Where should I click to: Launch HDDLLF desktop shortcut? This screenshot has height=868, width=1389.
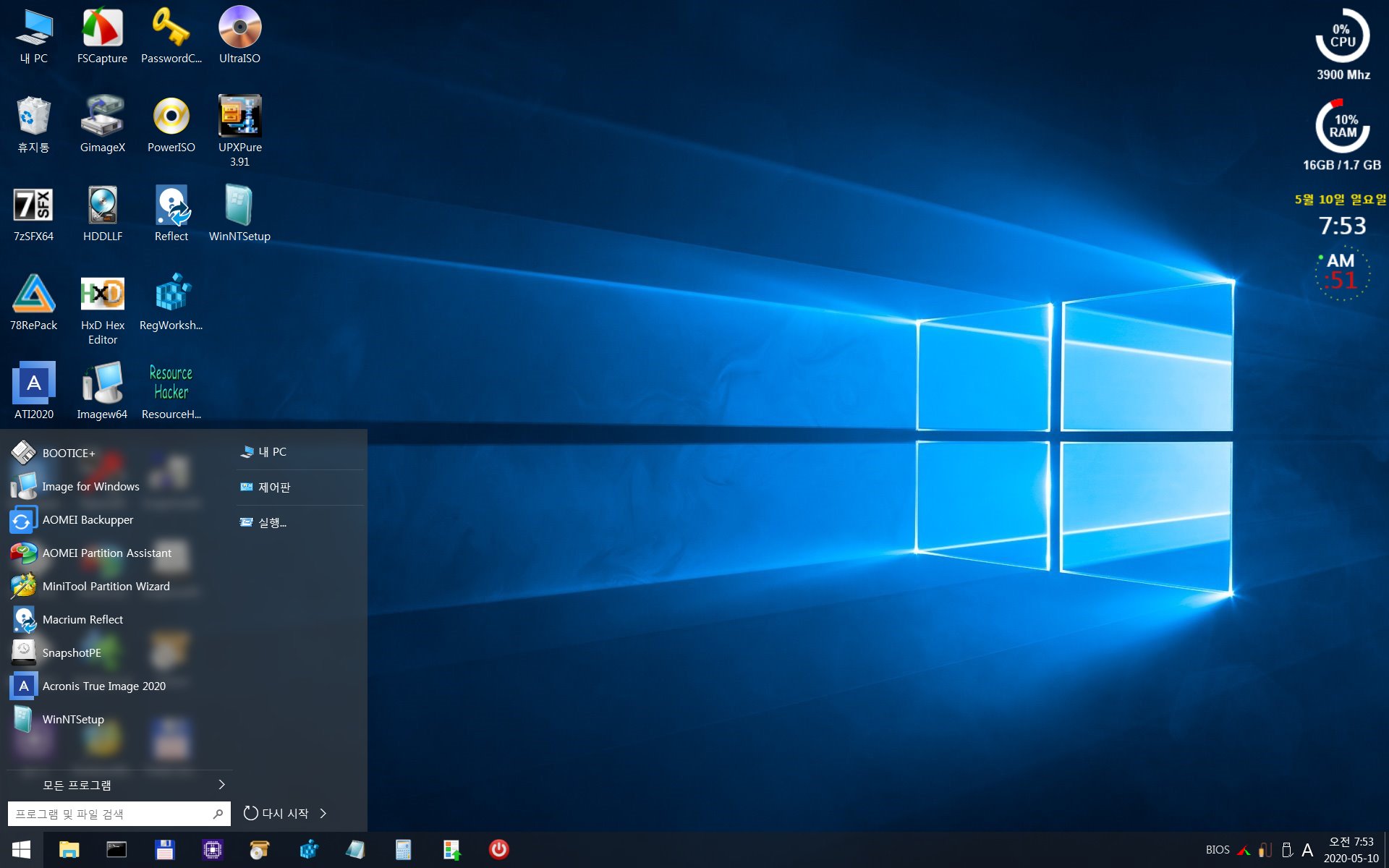102,214
